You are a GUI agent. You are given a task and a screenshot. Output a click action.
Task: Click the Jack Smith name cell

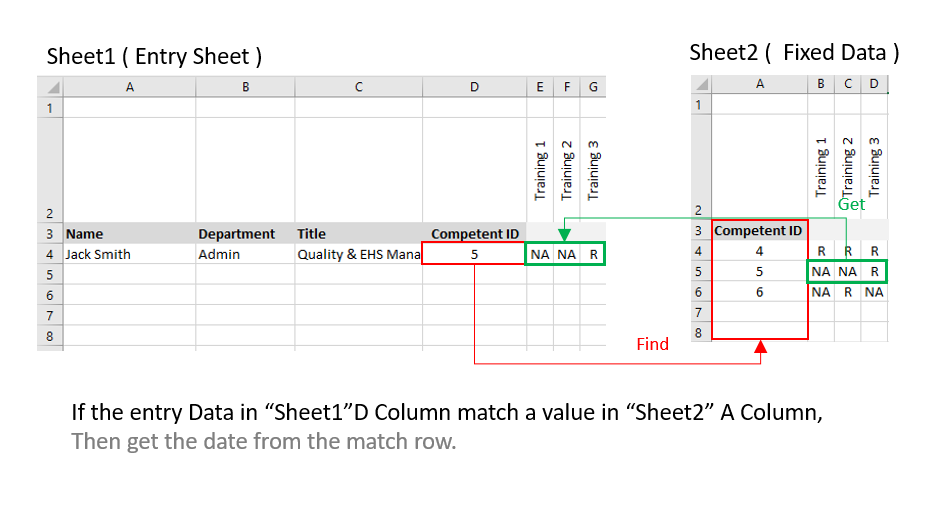point(130,254)
